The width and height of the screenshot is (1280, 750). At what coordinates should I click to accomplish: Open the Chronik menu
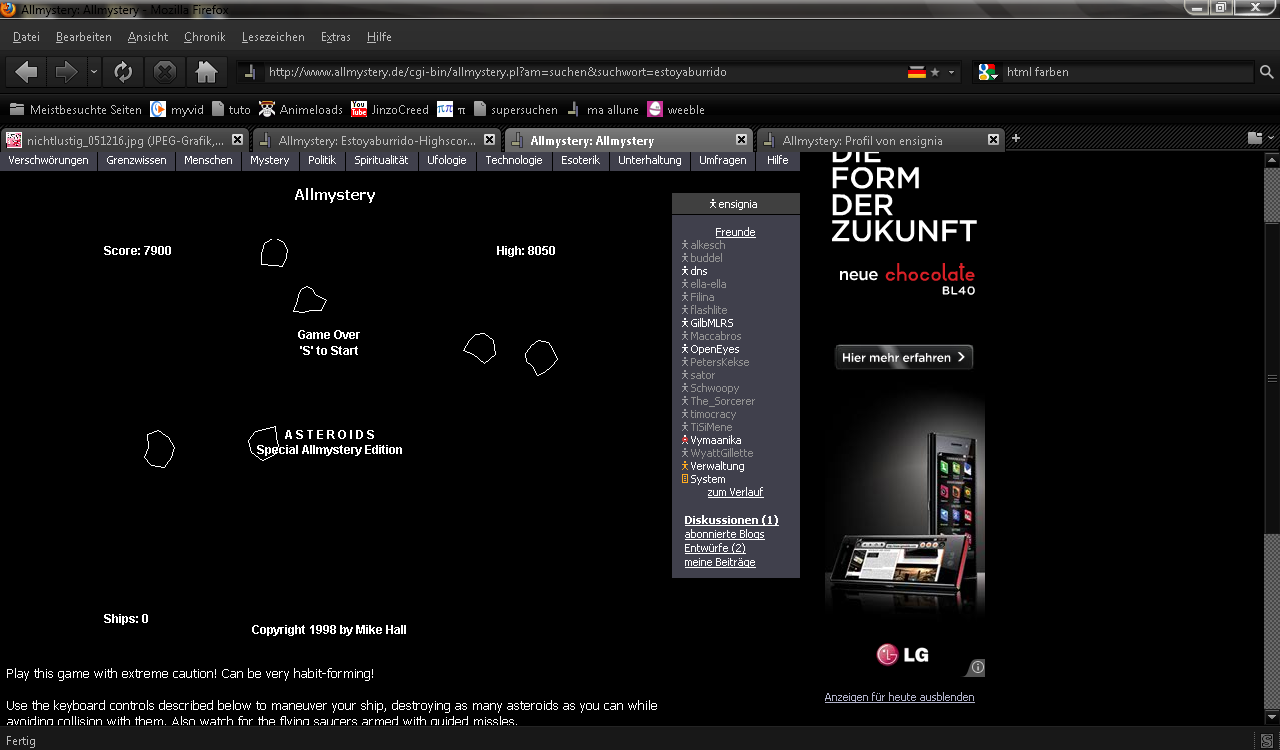tap(205, 37)
